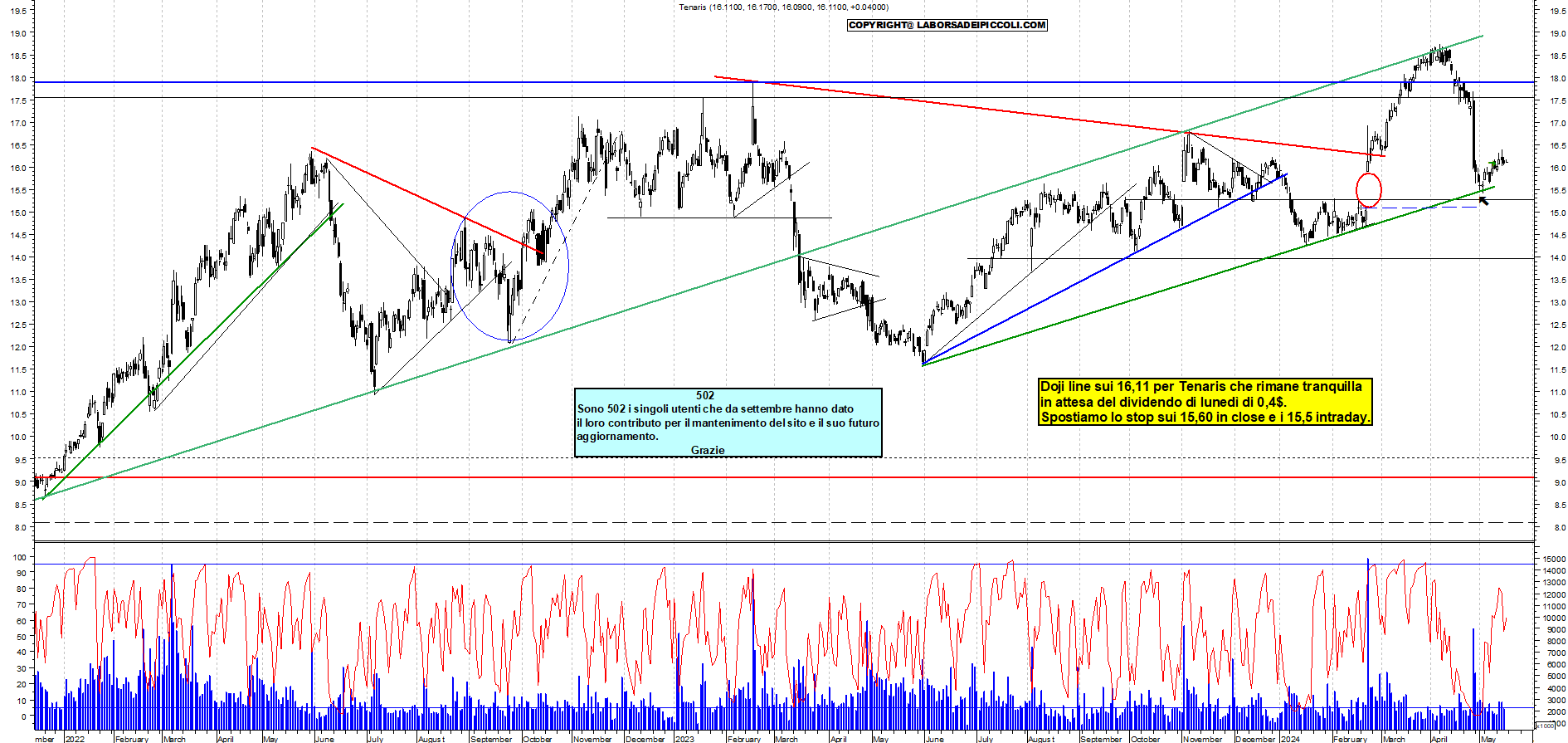Viewport: 1568px width, 743px height.
Task: Click 'Grazie' in the cyan box
Action: (708, 450)
